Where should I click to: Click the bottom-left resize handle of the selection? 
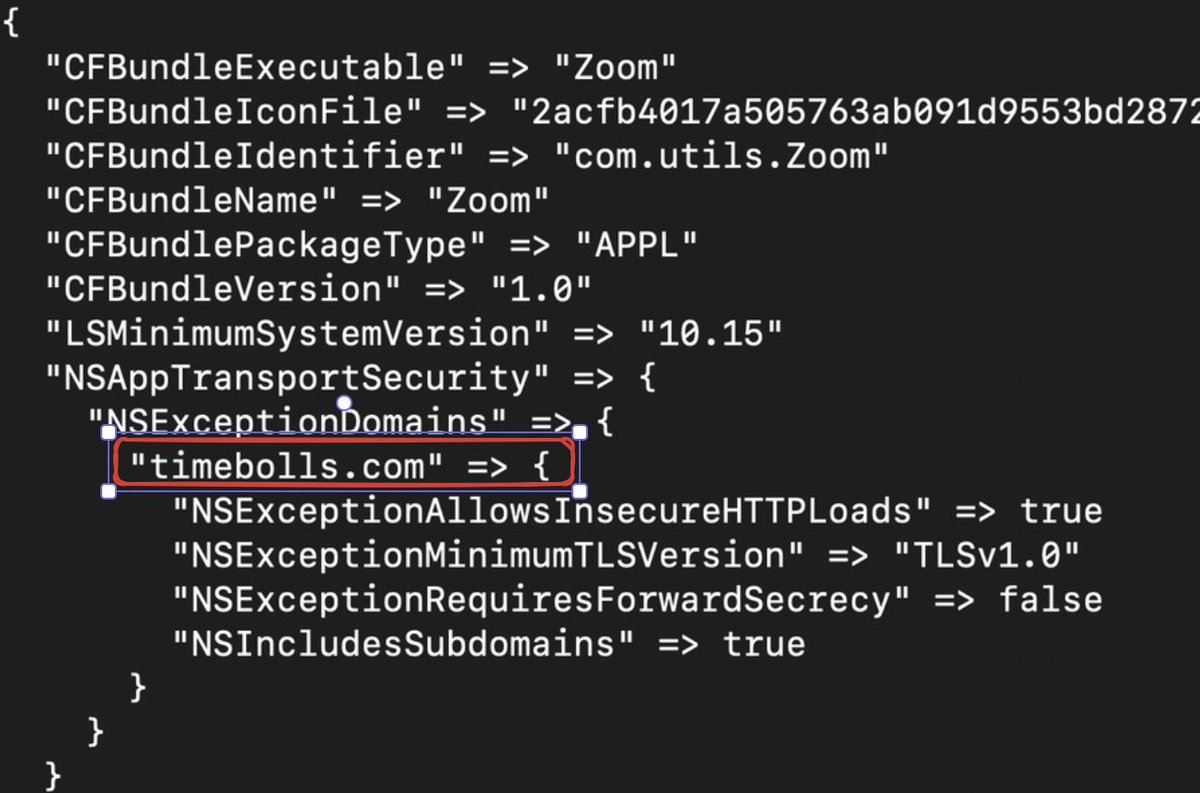[x=109, y=491]
